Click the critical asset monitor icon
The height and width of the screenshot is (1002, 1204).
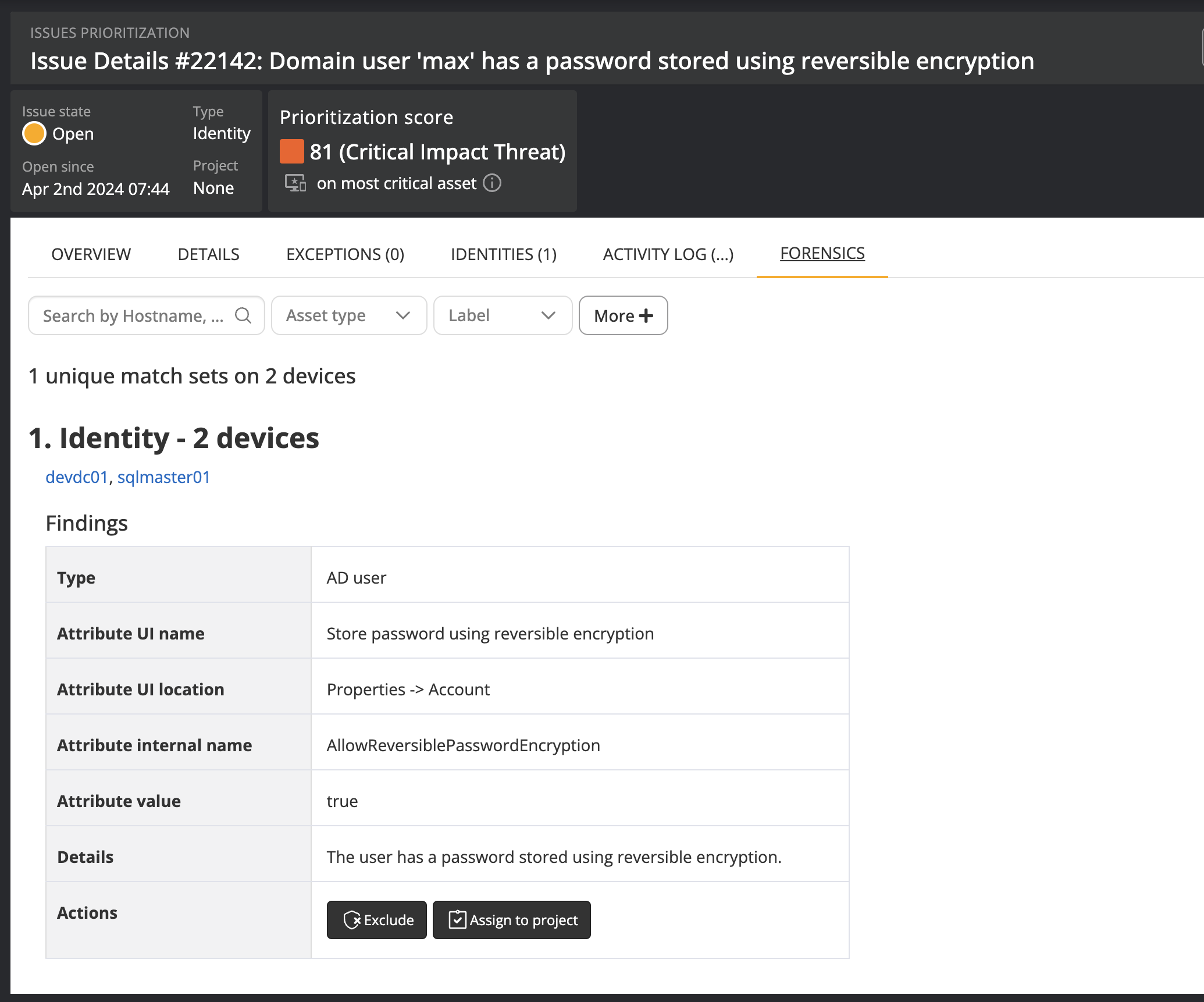(x=295, y=183)
